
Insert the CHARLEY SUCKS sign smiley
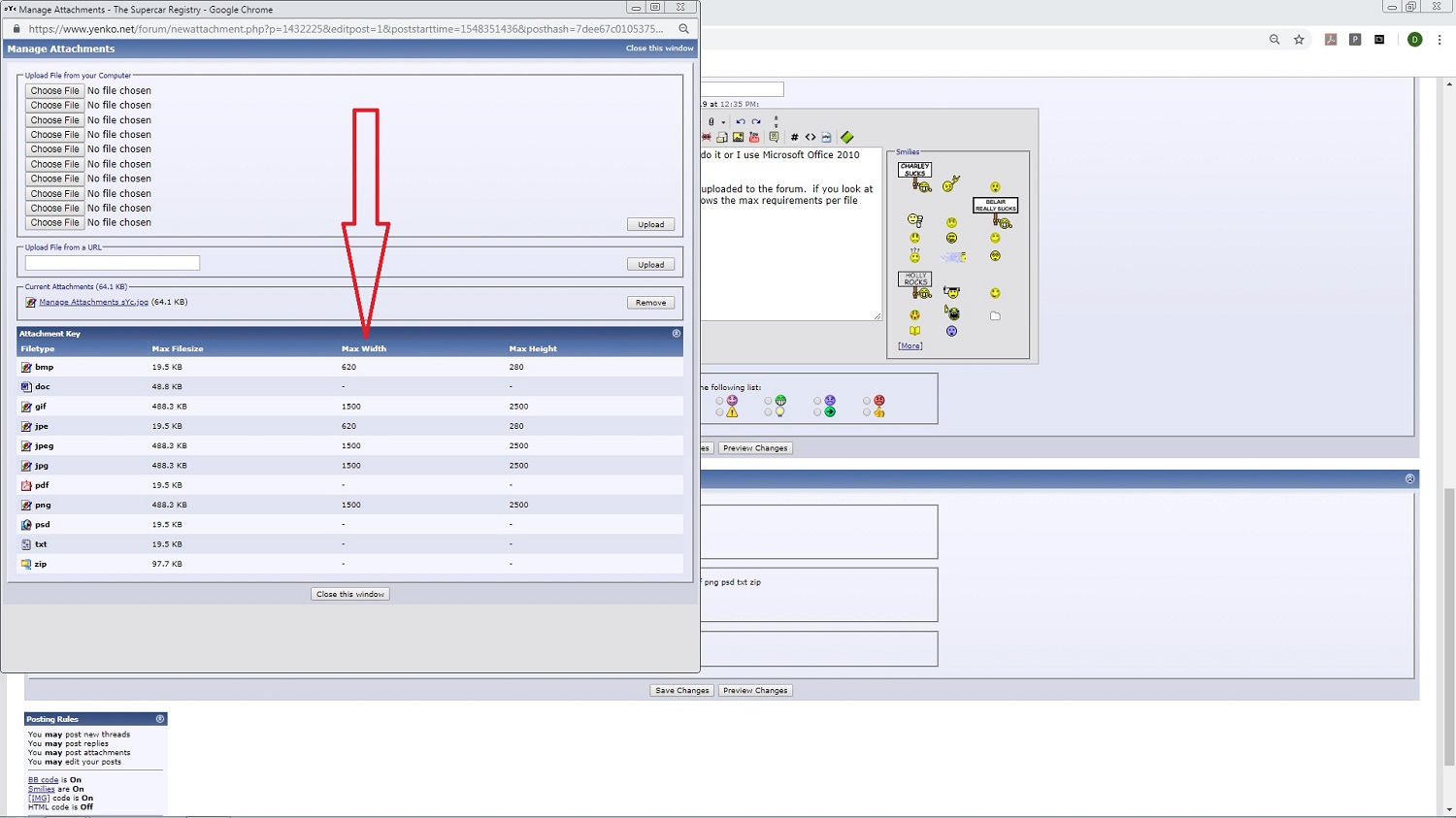pos(914,176)
